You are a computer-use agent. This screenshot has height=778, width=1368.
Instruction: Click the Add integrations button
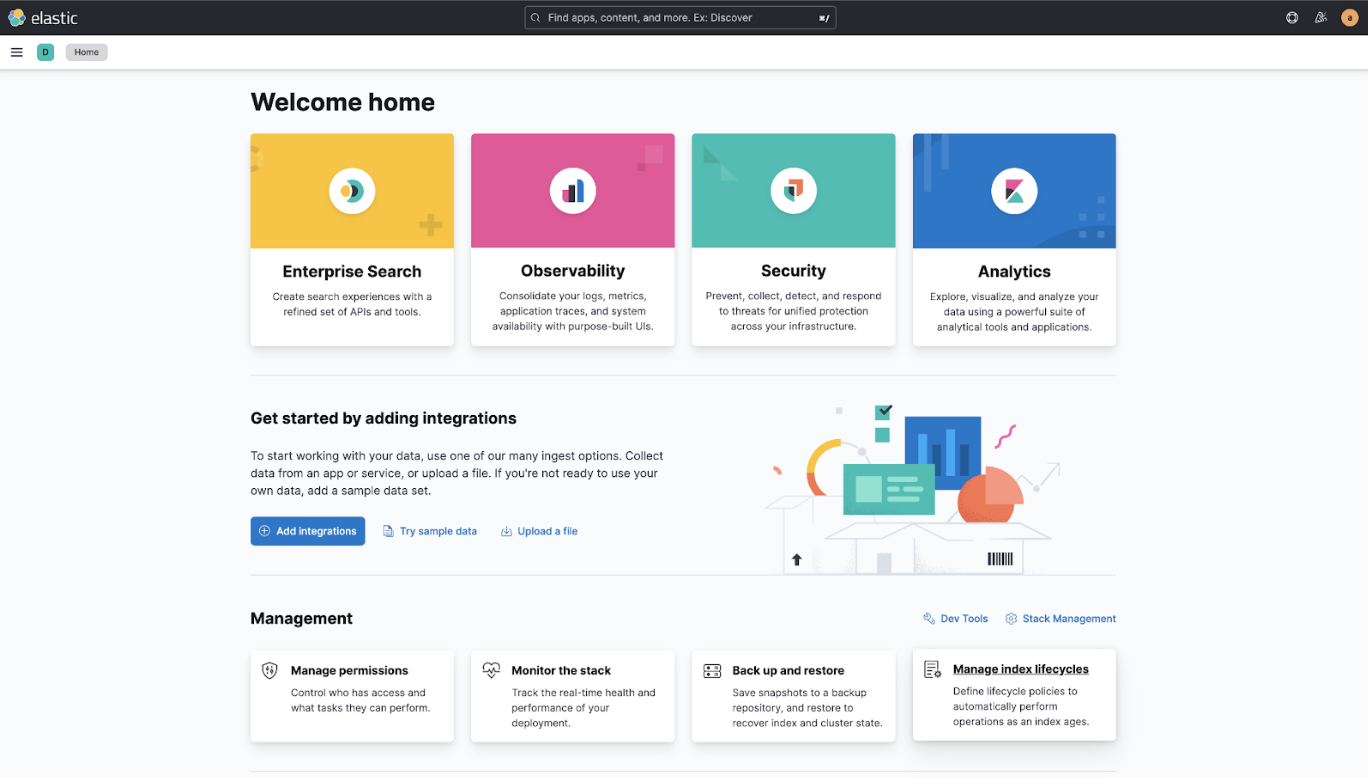coord(307,531)
